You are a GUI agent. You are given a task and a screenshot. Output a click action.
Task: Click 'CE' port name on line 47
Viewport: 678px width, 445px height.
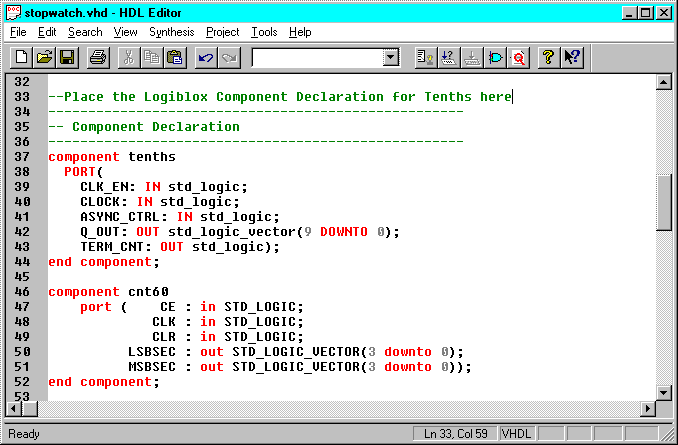[168, 307]
